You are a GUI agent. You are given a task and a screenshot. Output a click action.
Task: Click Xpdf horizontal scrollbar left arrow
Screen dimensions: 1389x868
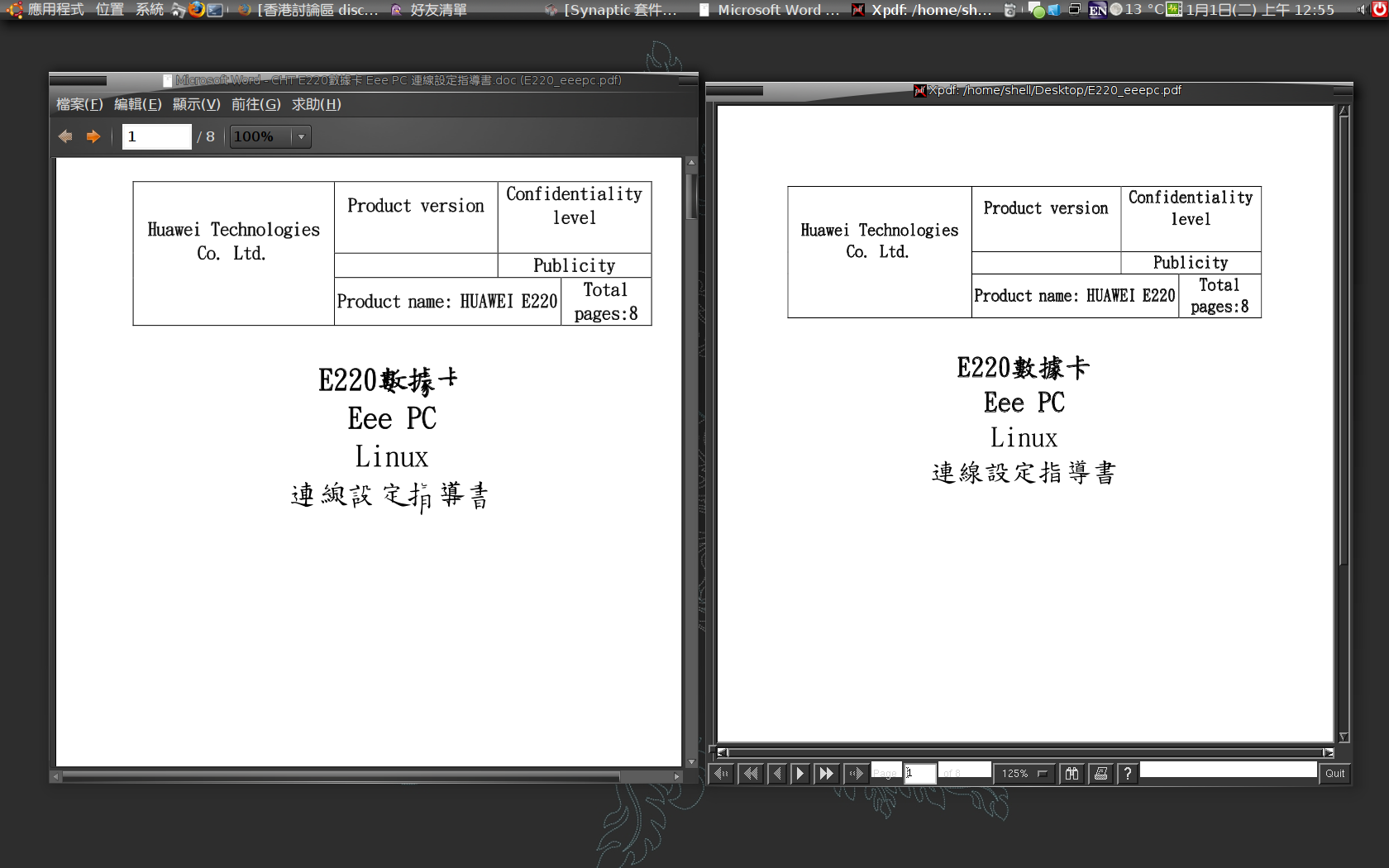(722, 752)
